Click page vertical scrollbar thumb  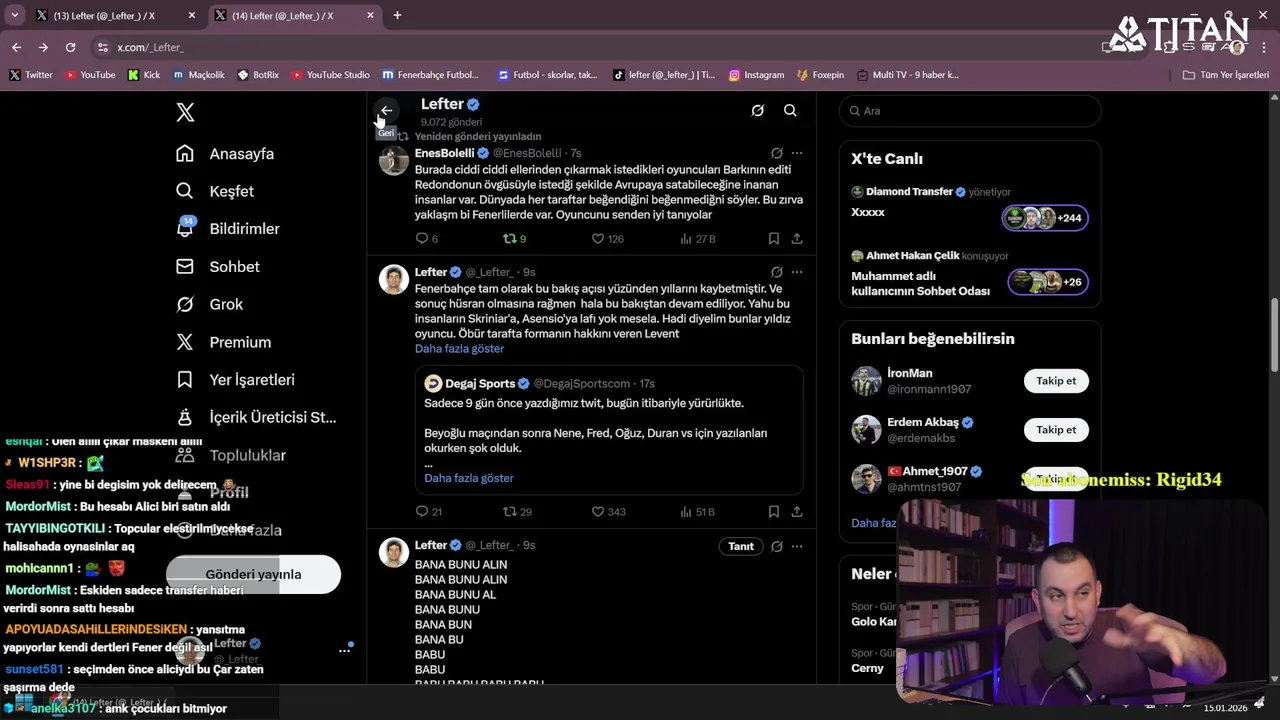pos(1274,333)
